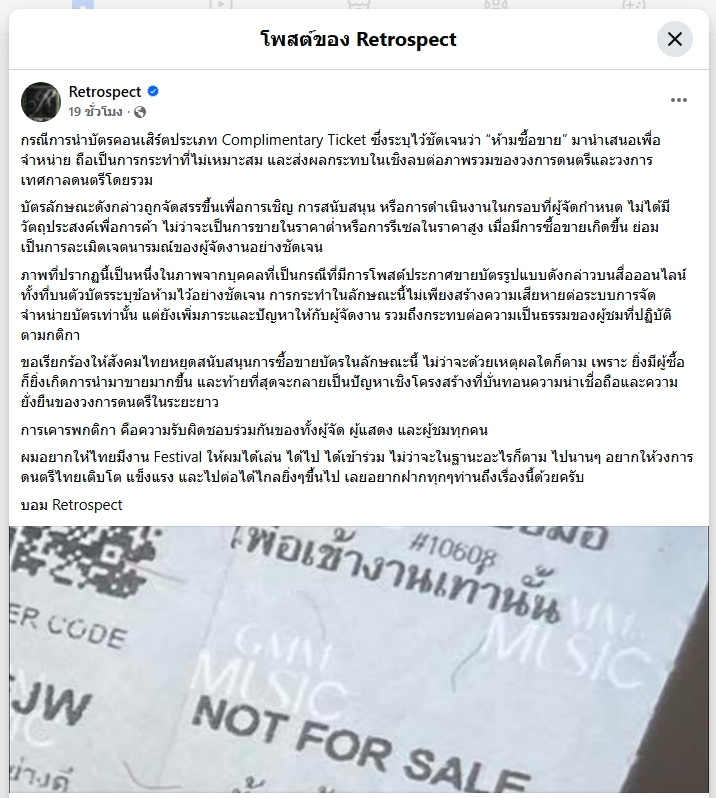Image resolution: width=716 pixels, height=798 pixels.
Task: Click the signature line บอม Retrospect
Action: pyautogui.click(x=72, y=505)
